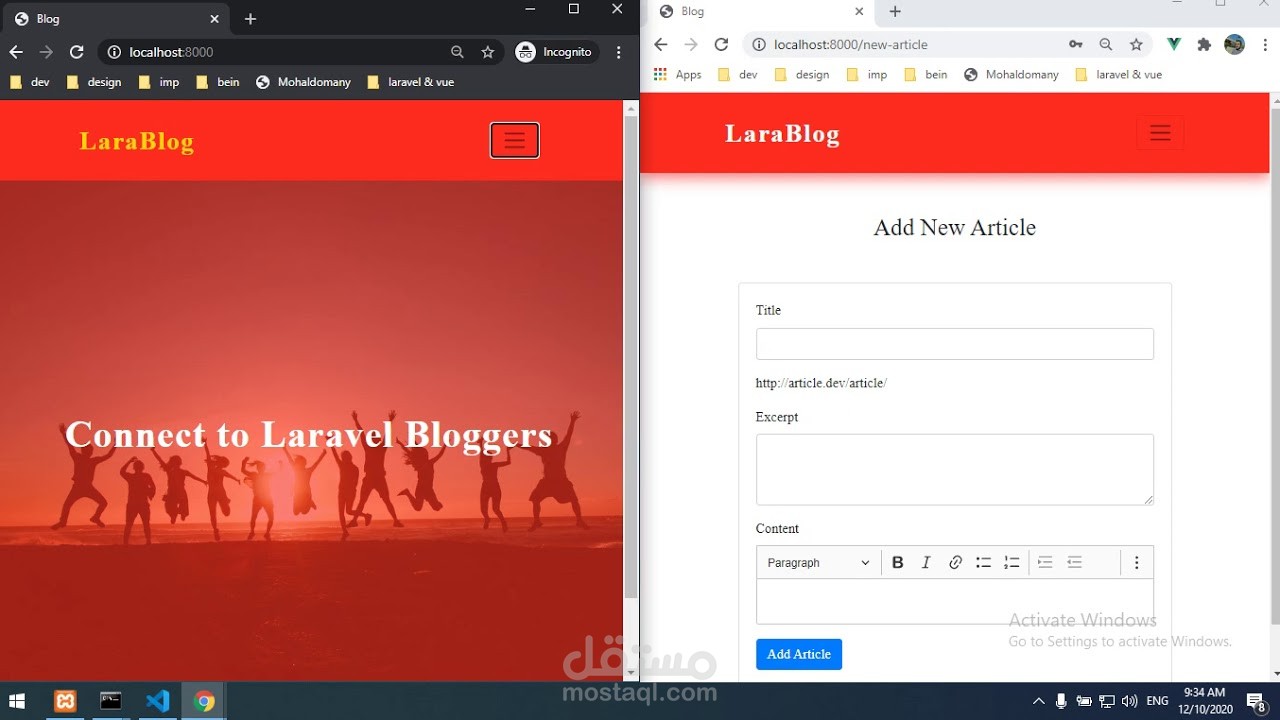Insert a hyperlink using the link icon
Screen dimensions: 1280x720
tap(955, 562)
